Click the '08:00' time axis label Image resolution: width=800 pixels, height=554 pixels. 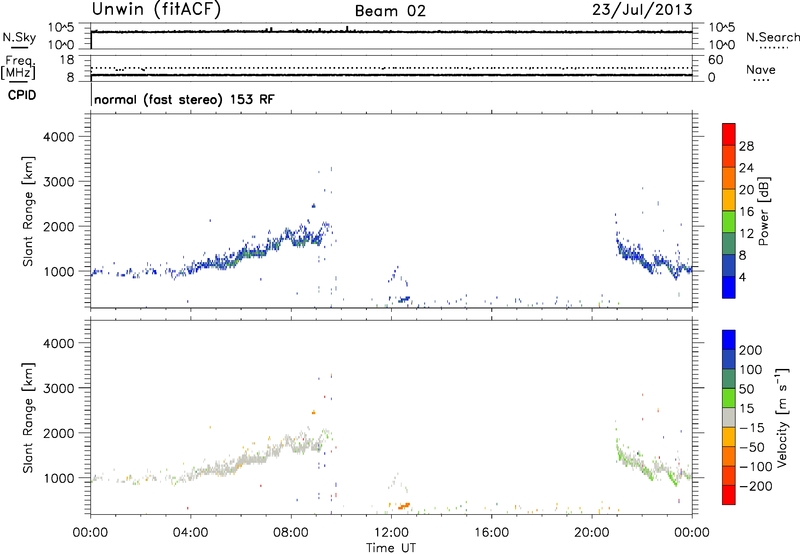click(291, 533)
